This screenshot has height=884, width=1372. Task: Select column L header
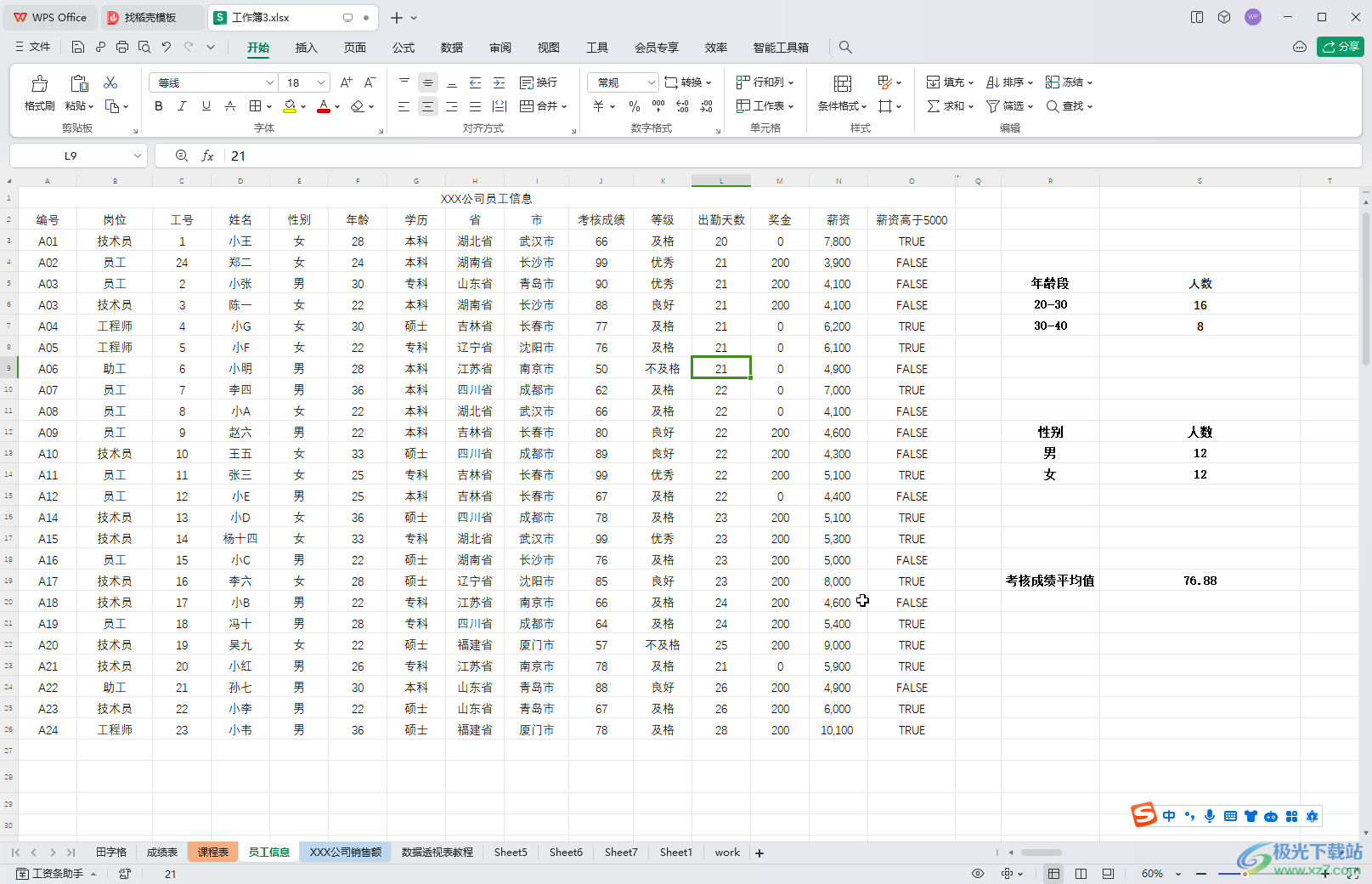coord(721,181)
